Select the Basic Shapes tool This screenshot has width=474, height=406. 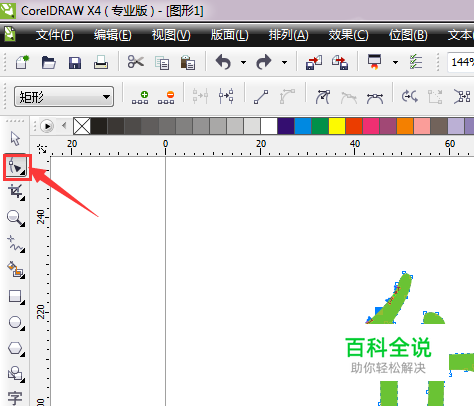[16, 374]
